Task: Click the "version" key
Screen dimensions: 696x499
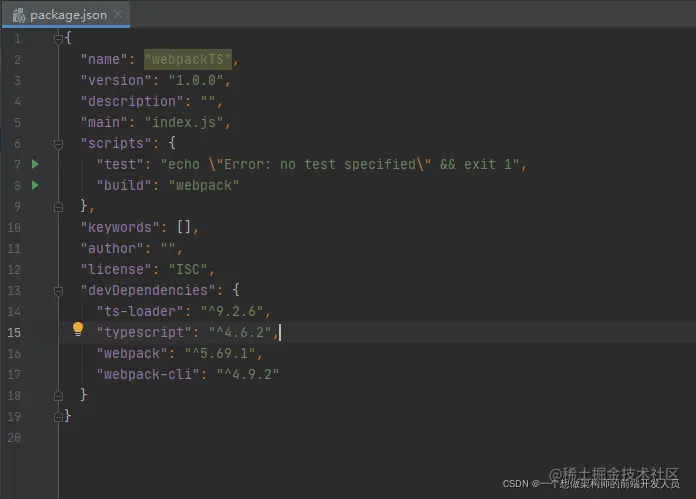Action: [116, 80]
